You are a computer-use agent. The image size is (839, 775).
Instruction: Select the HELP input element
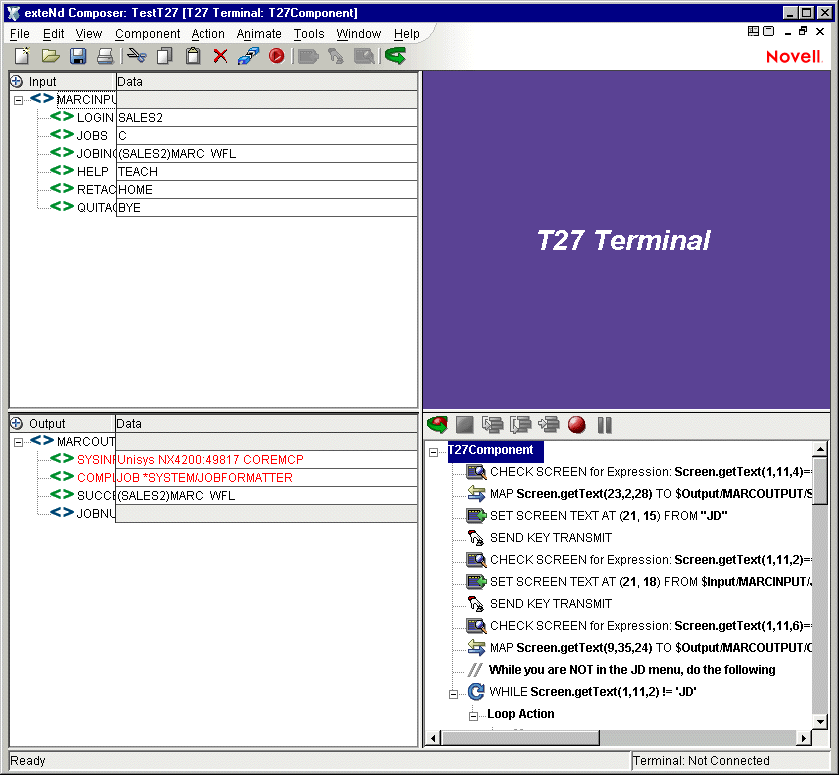[x=93, y=172]
